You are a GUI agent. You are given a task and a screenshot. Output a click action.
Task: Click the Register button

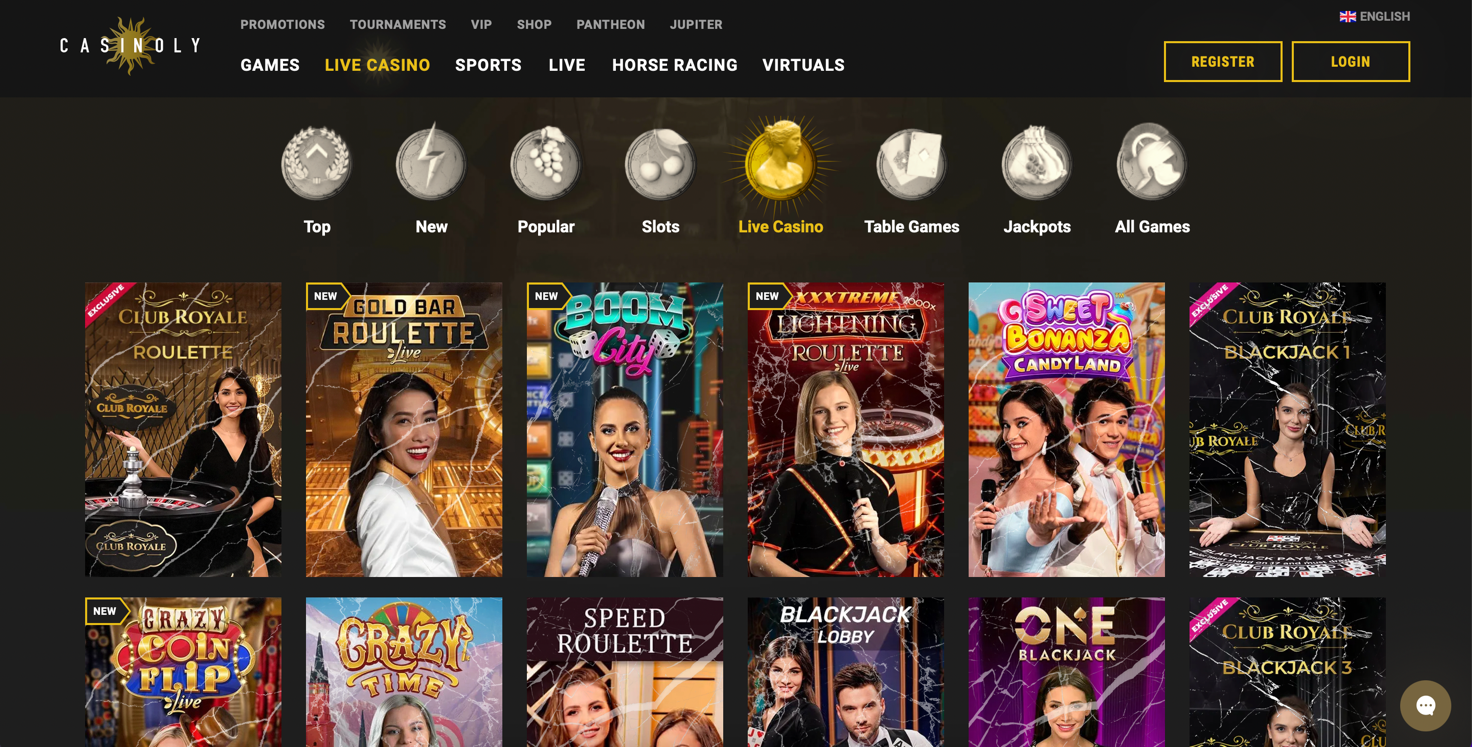[1222, 62]
